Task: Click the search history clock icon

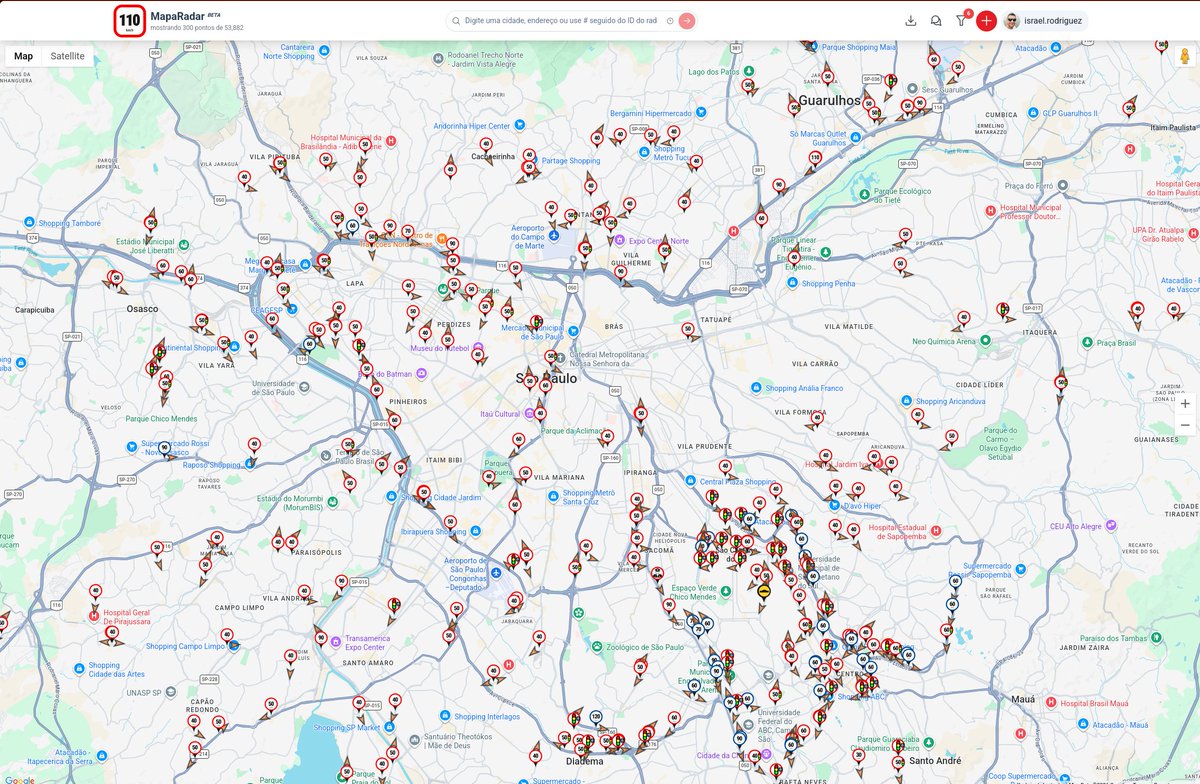Action: coord(670,21)
